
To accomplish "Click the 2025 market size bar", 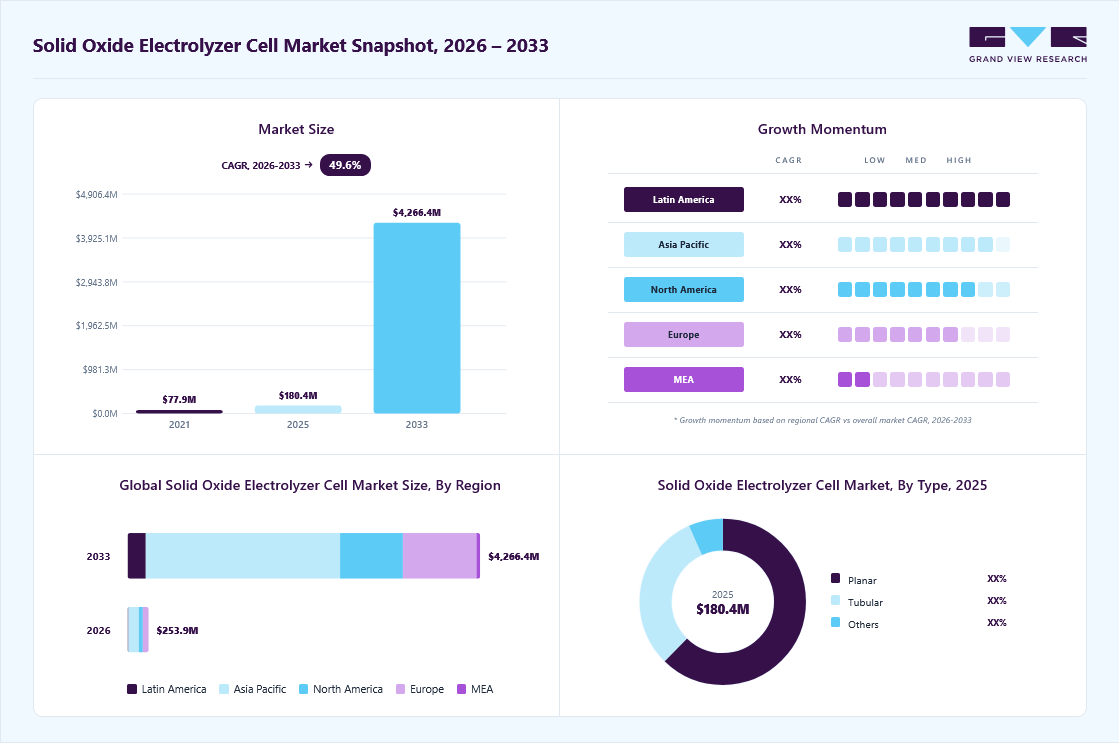I will tap(298, 409).
